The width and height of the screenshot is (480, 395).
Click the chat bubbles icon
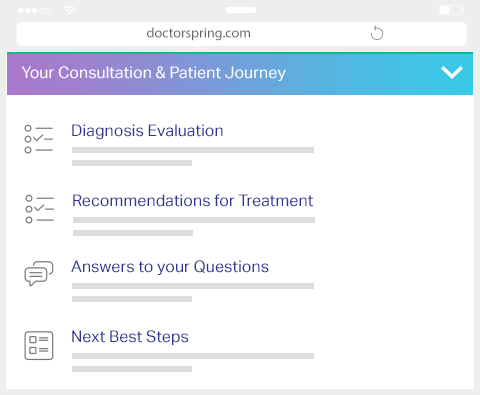coord(39,273)
